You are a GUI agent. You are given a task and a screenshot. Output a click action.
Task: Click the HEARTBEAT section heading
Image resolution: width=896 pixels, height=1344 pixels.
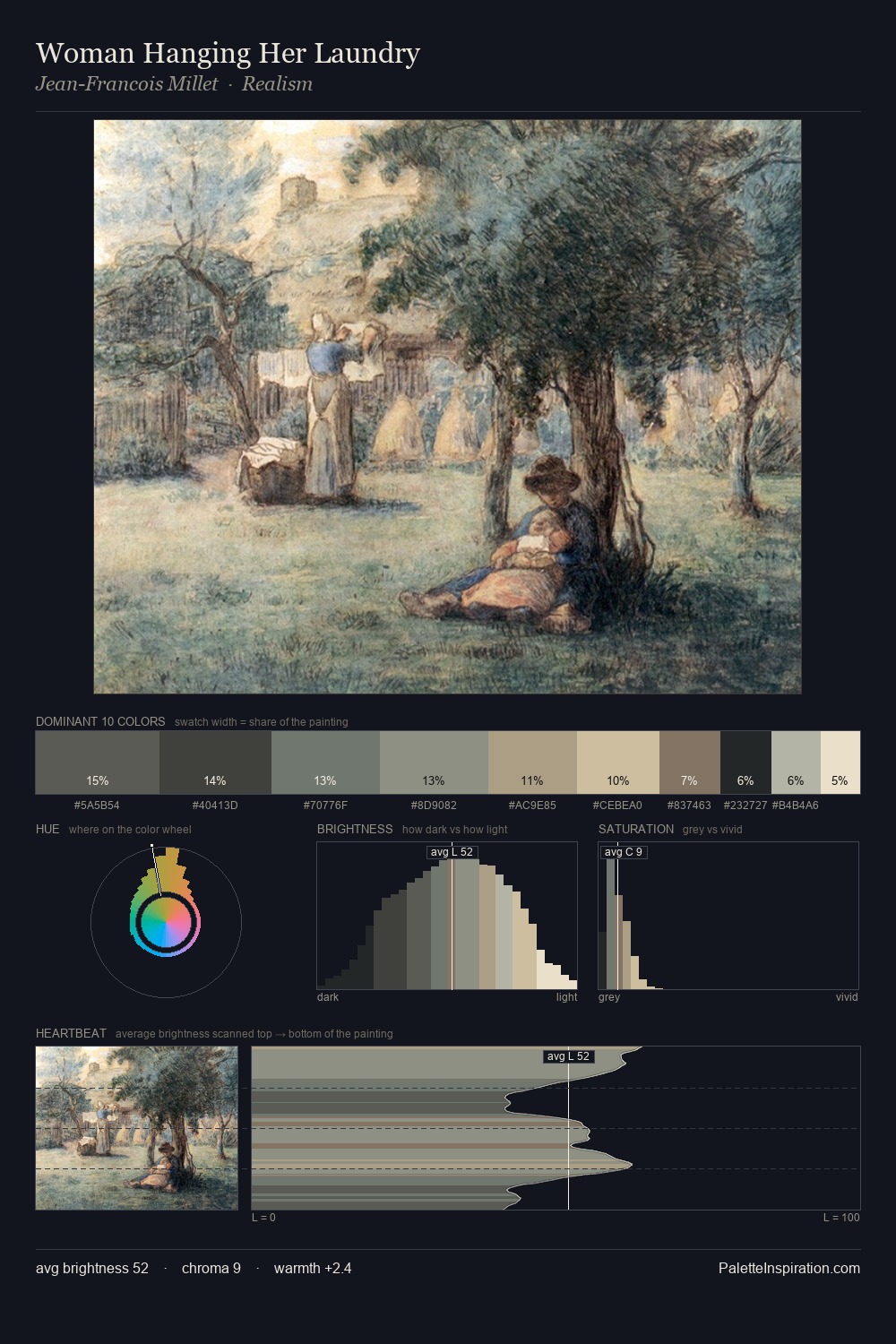click(71, 1033)
